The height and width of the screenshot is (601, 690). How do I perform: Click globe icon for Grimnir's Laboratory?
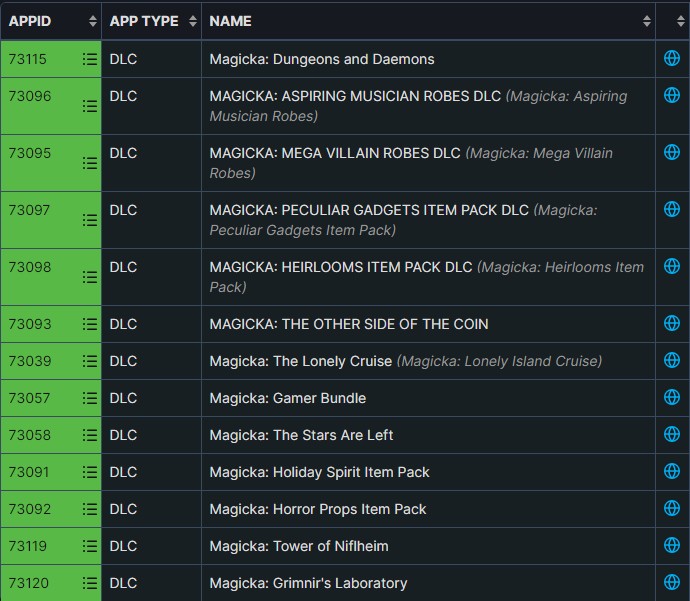point(672,582)
